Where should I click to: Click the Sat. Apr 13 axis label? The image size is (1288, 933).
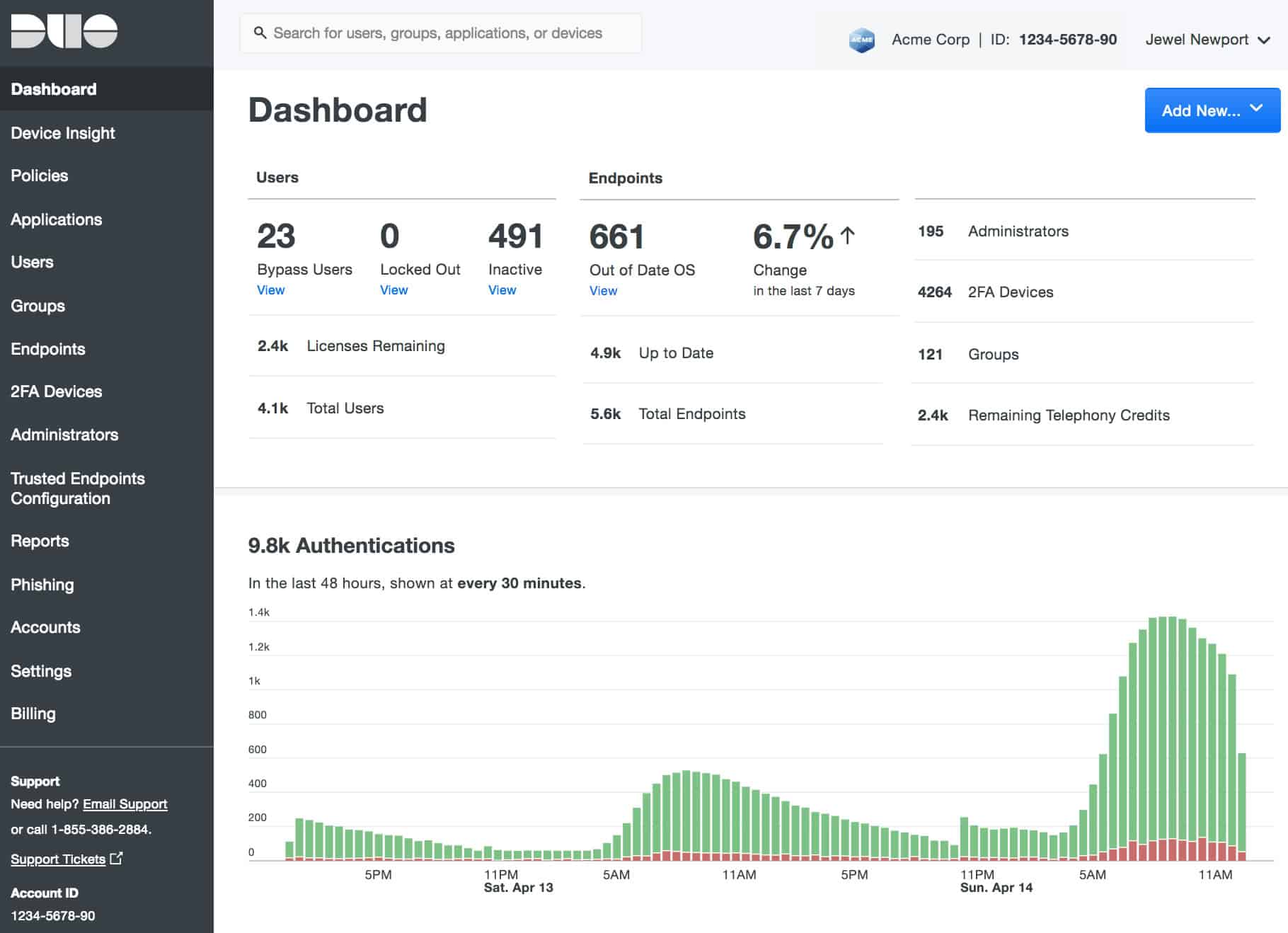click(x=518, y=888)
